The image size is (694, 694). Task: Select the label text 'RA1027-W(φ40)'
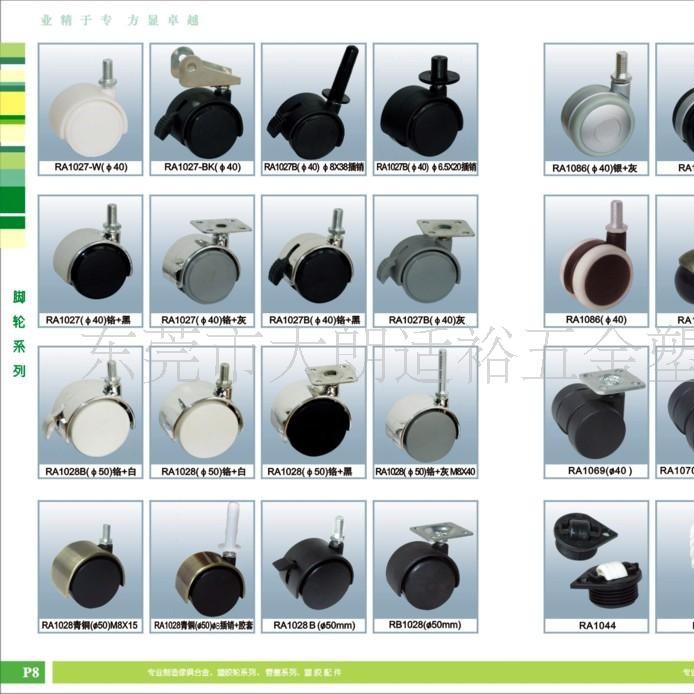point(91,167)
